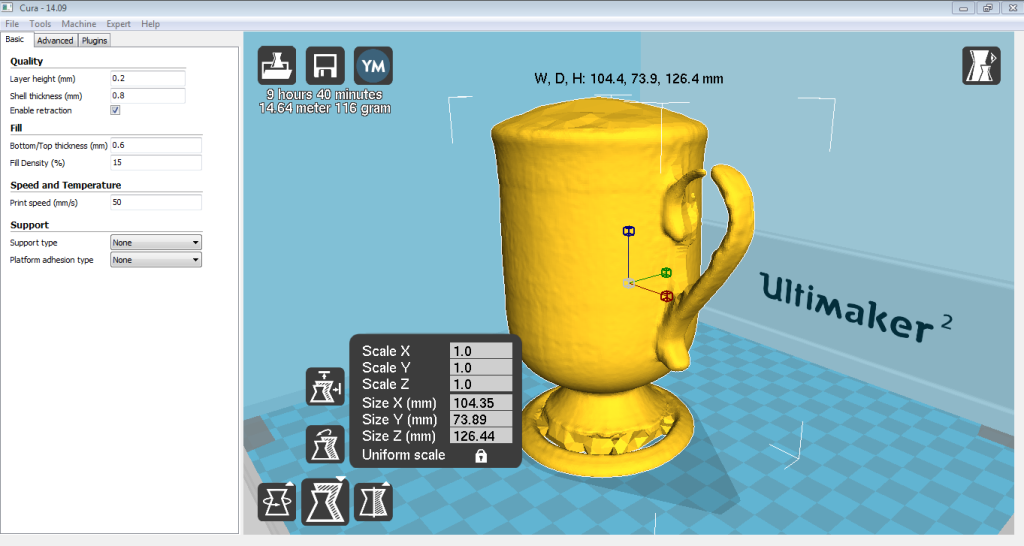Click the Save toolpath floppy icon
The image size is (1024, 546).
(x=325, y=65)
